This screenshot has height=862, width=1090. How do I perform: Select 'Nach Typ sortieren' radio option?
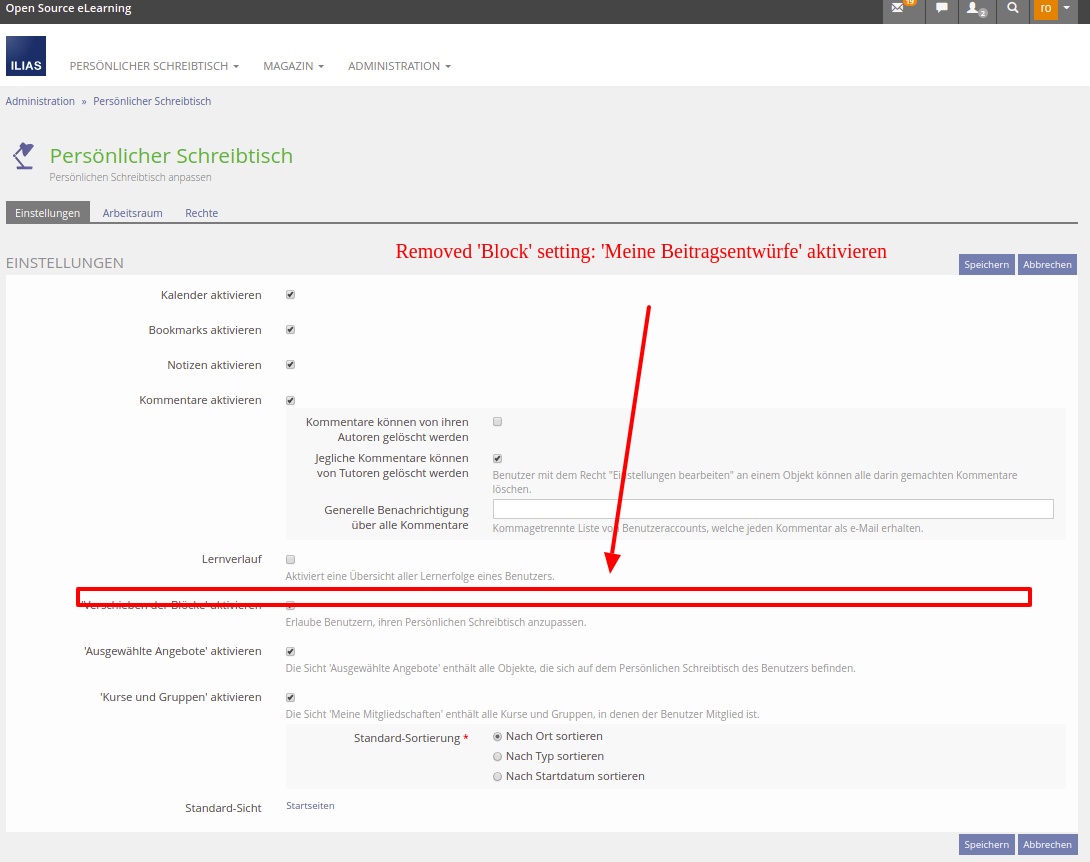point(497,756)
